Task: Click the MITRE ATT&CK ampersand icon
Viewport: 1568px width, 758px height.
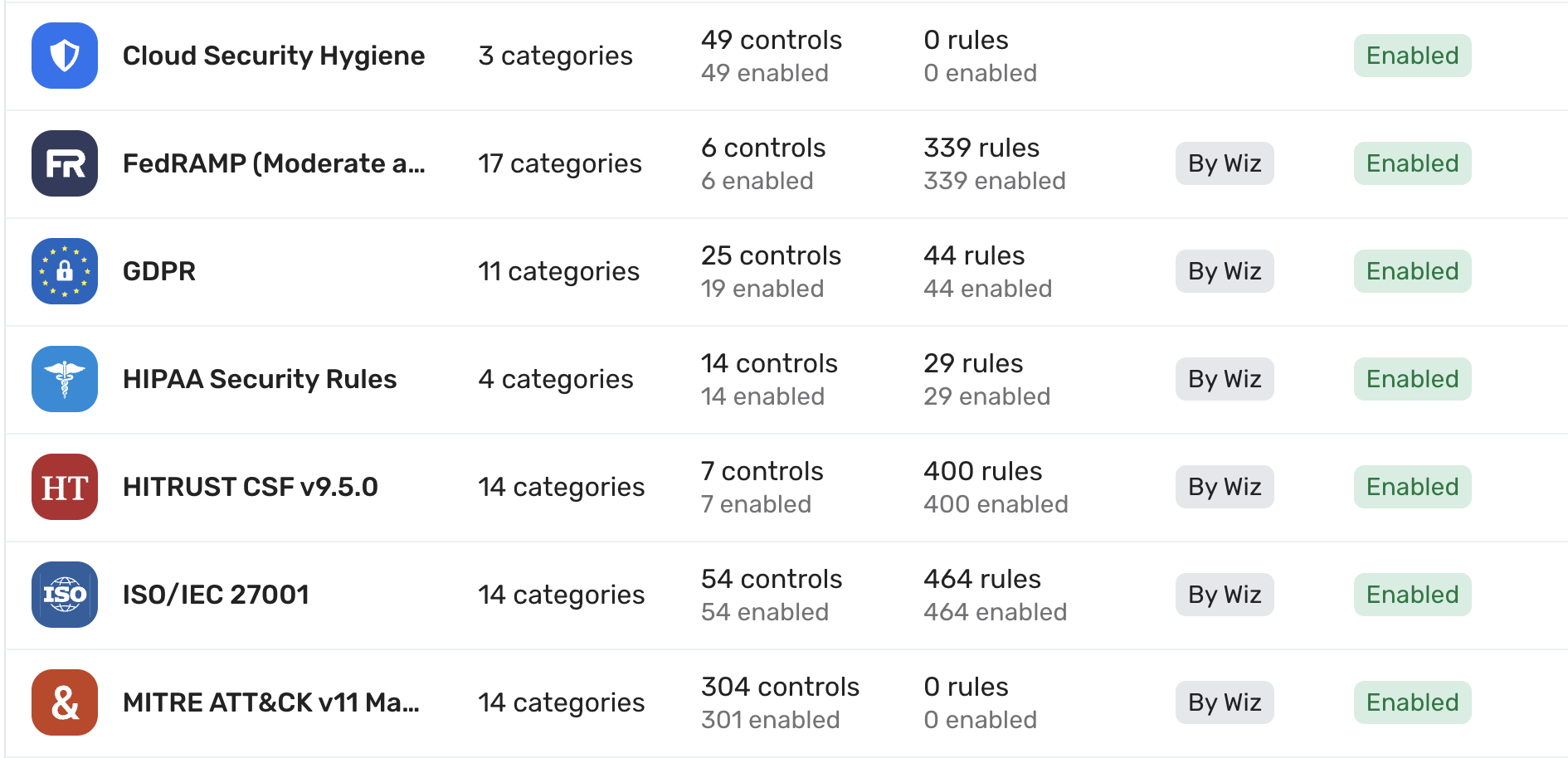Action: click(x=65, y=702)
